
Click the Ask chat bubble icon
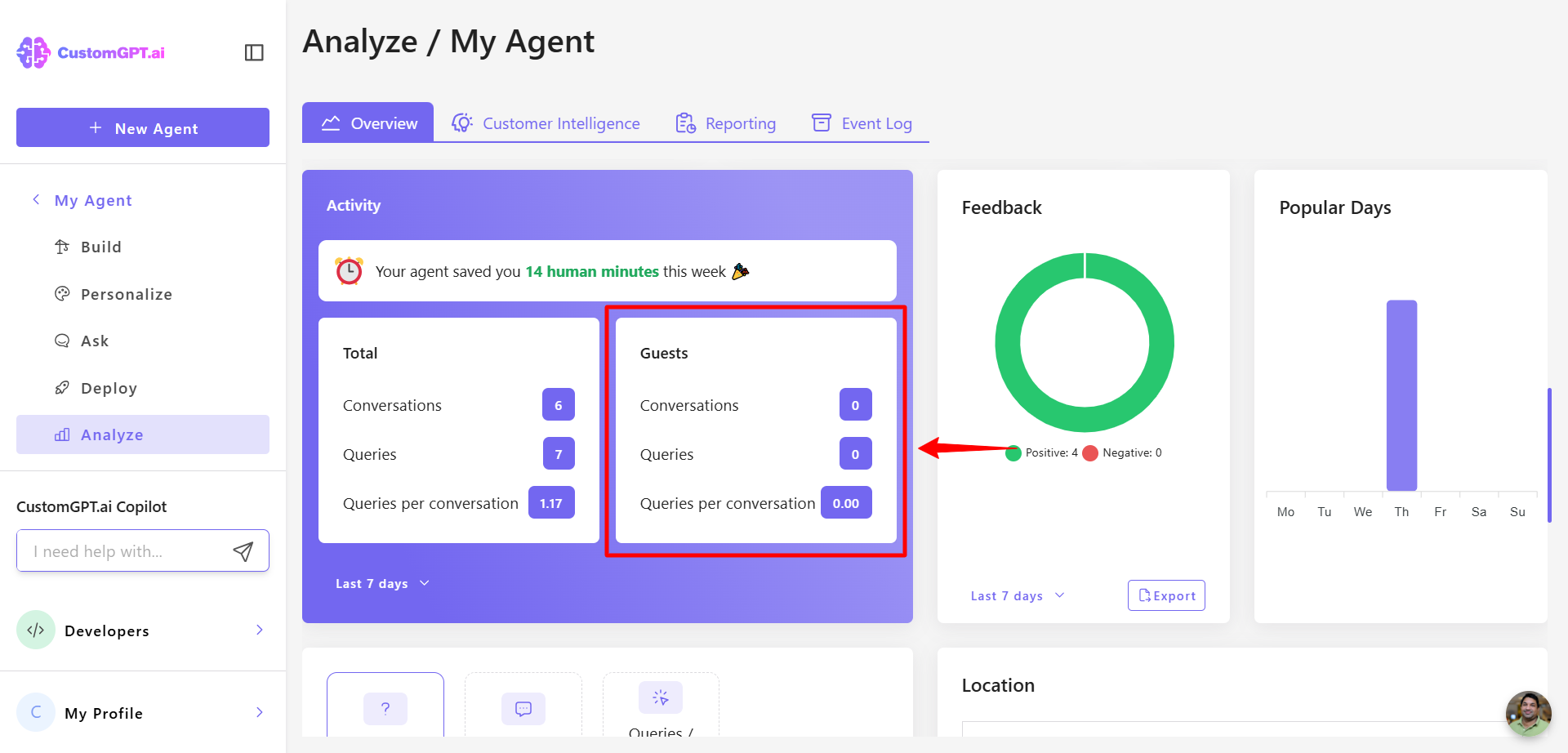[62, 341]
